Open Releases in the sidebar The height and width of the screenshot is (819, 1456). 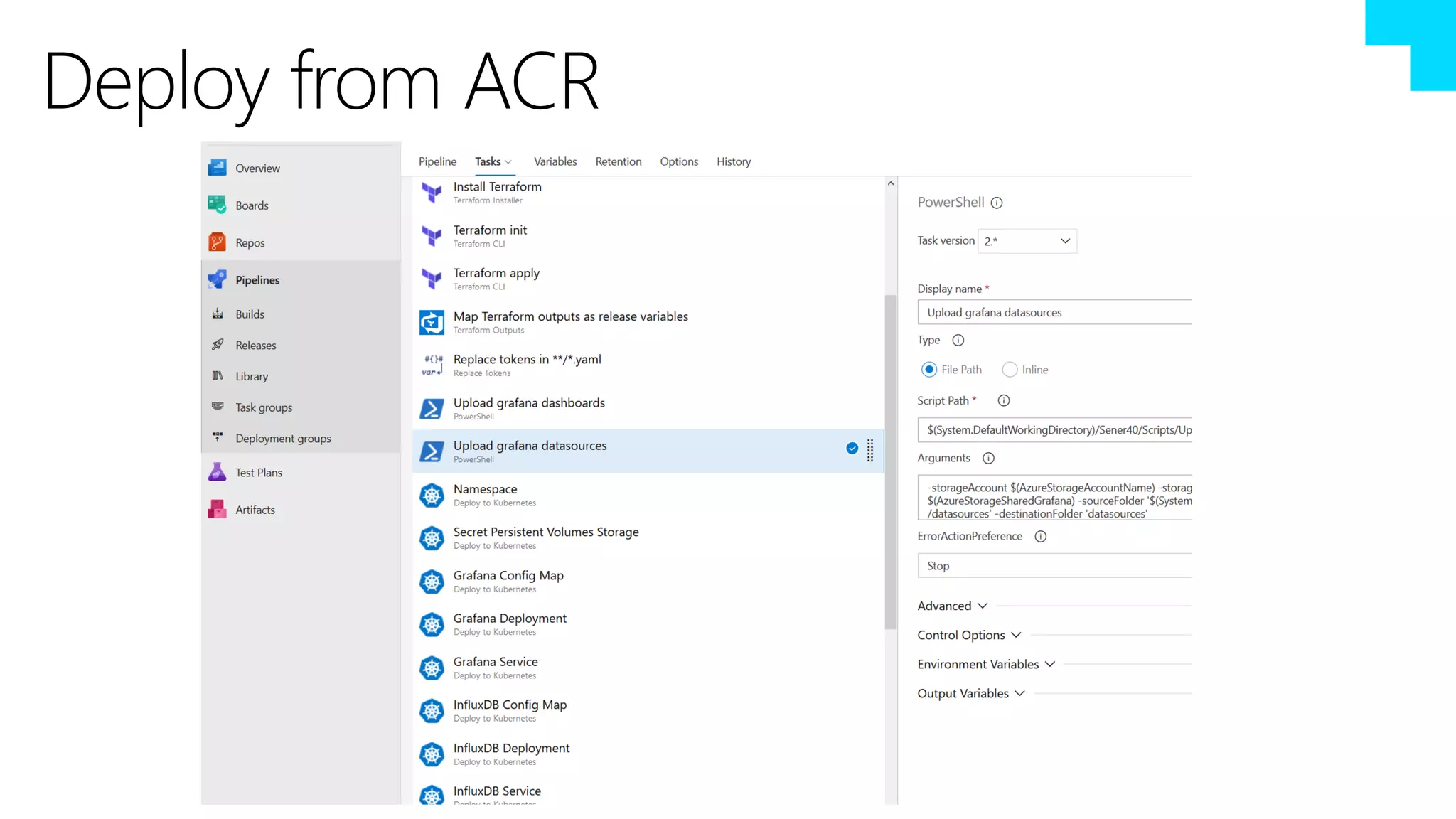pyautogui.click(x=255, y=345)
